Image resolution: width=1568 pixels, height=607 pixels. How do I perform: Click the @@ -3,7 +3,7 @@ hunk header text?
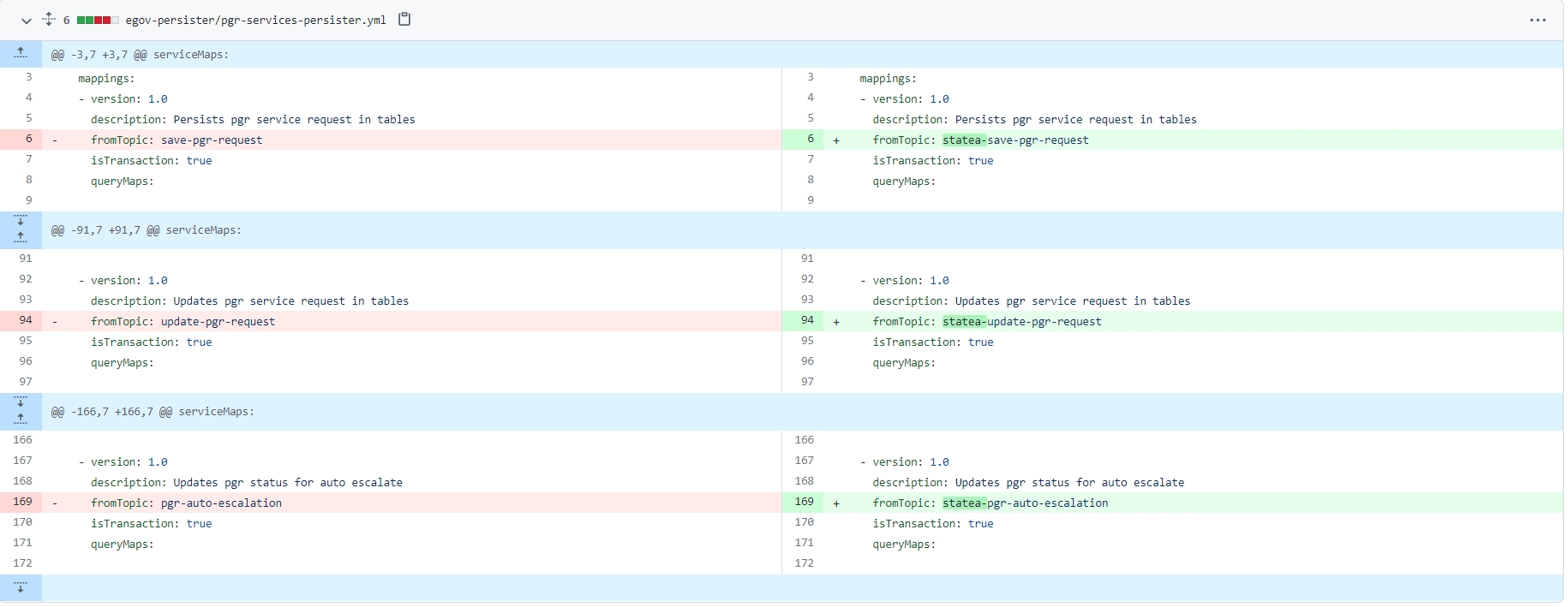click(x=140, y=55)
